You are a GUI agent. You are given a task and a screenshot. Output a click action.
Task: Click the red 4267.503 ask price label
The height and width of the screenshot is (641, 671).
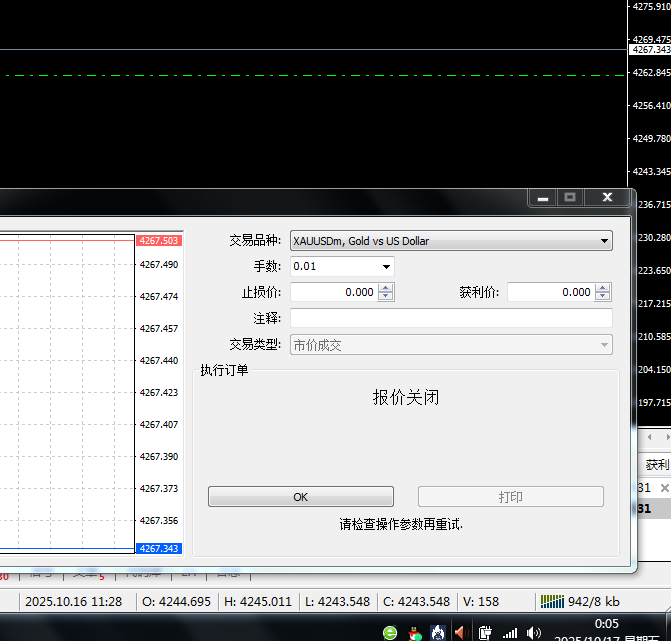click(159, 240)
